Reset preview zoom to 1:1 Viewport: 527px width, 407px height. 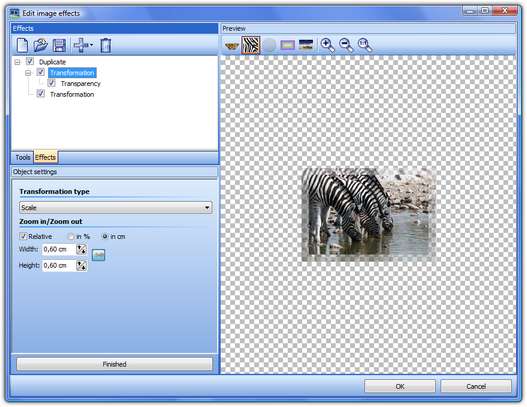pyautogui.click(x=365, y=45)
